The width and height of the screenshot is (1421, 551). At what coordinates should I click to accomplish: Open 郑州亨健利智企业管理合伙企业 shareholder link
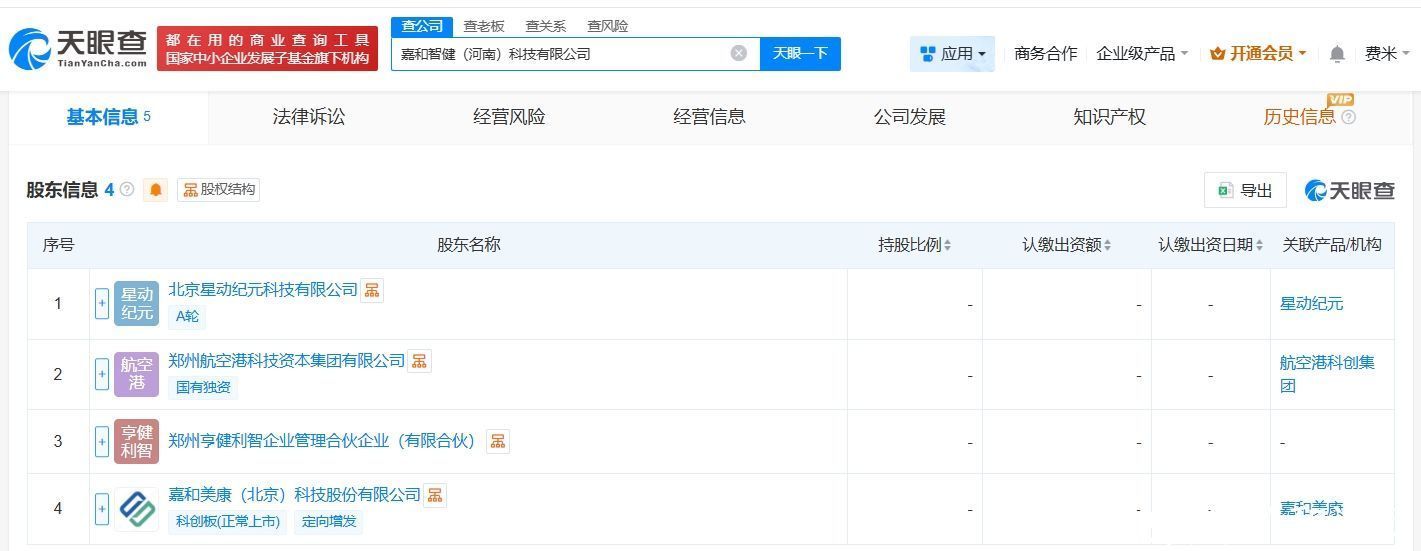(322, 441)
